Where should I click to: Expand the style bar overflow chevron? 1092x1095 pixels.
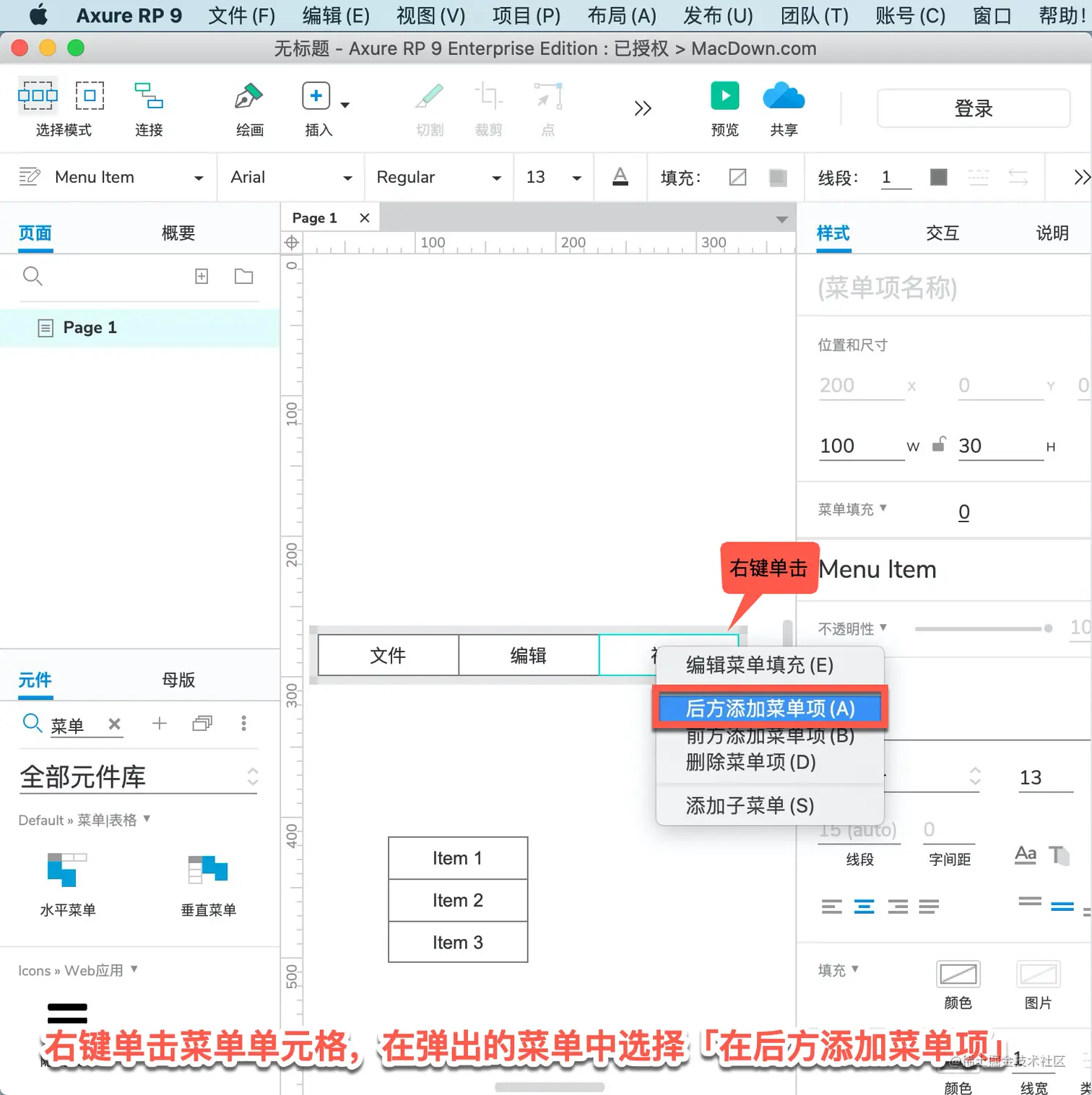(1081, 177)
